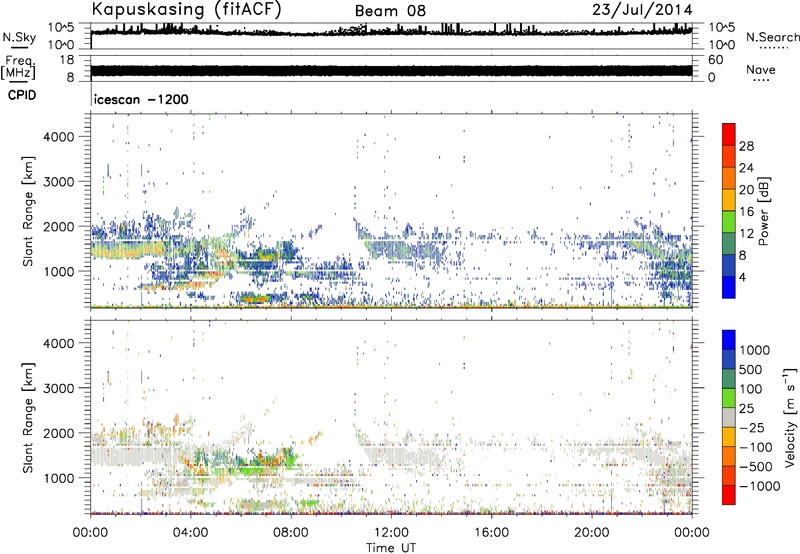Click the 'Slant Range [km]' label of the velocity panel
The width and height of the screenshot is (800, 554).
[28, 417]
